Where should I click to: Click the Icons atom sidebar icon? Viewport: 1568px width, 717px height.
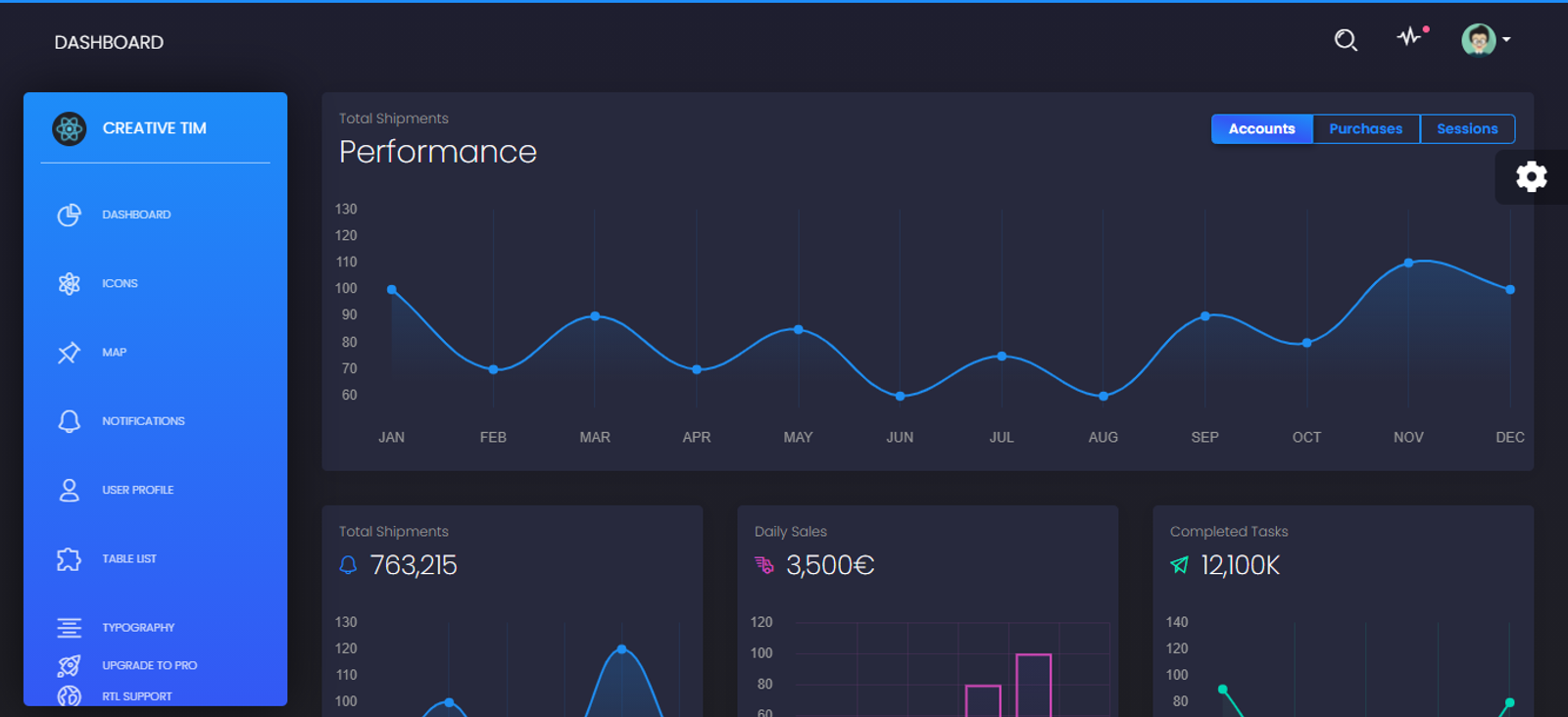coord(69,284)
